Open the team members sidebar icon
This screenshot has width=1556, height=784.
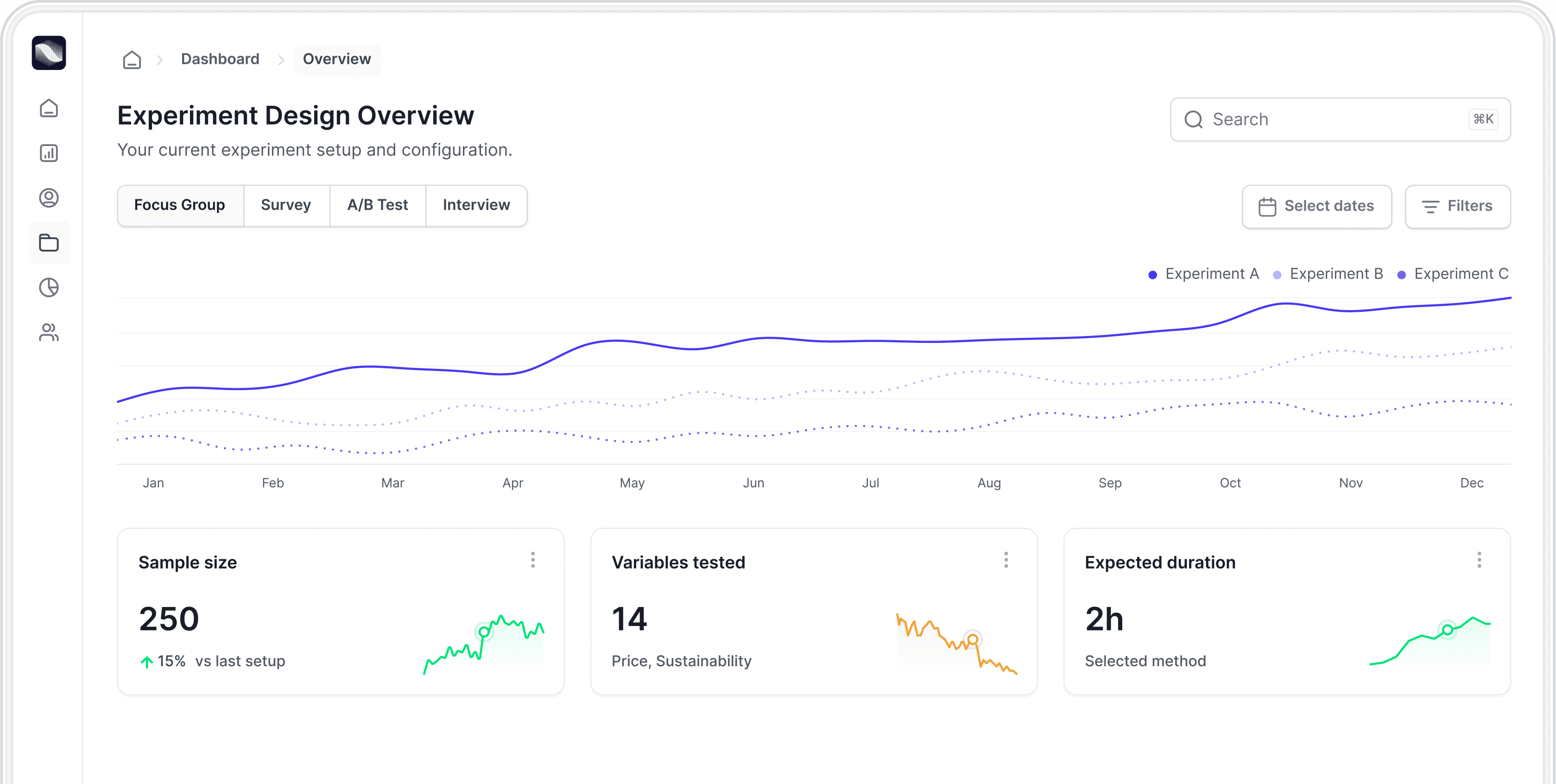49,332
